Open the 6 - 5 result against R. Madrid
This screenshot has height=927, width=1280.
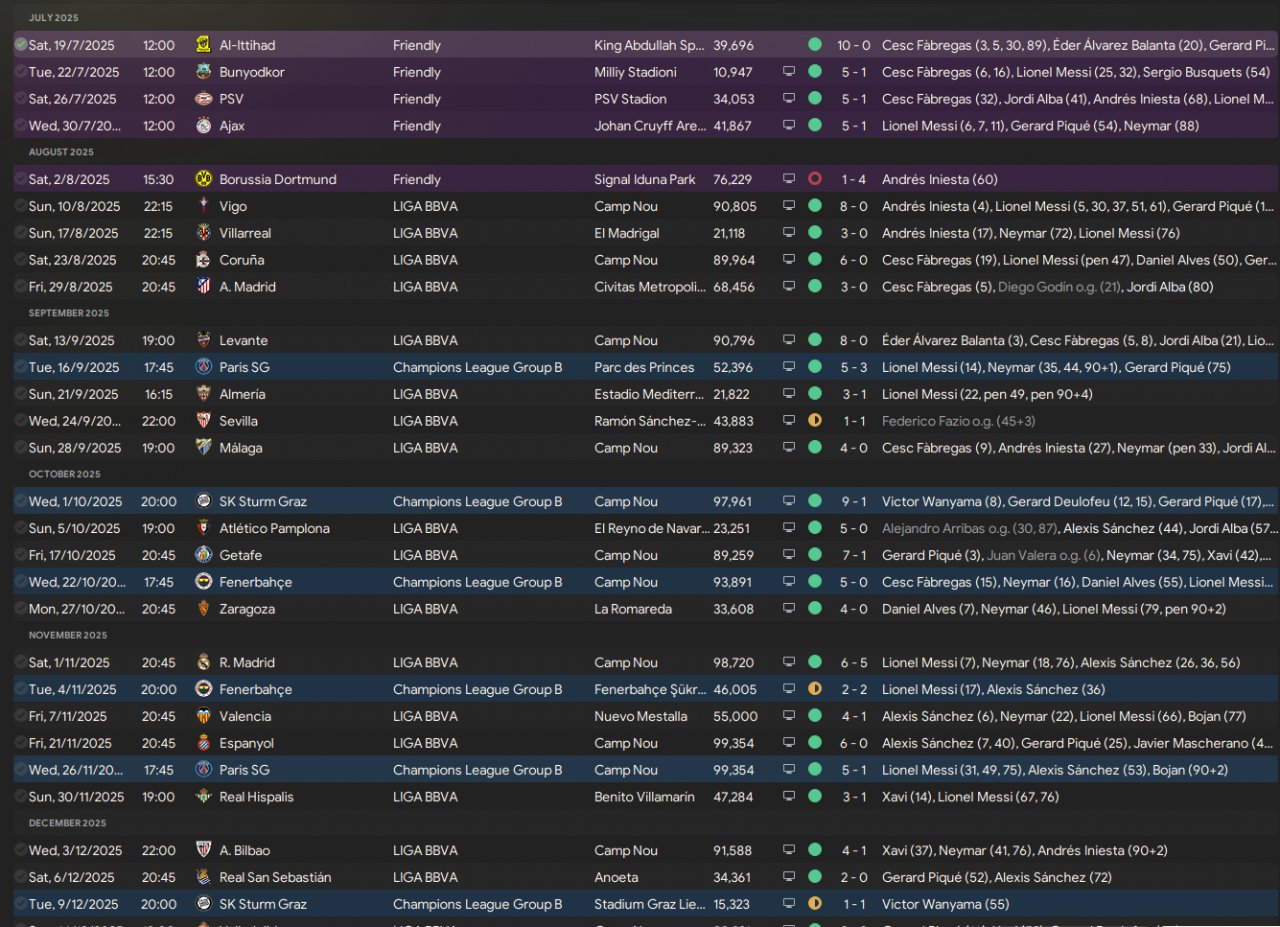854,662
